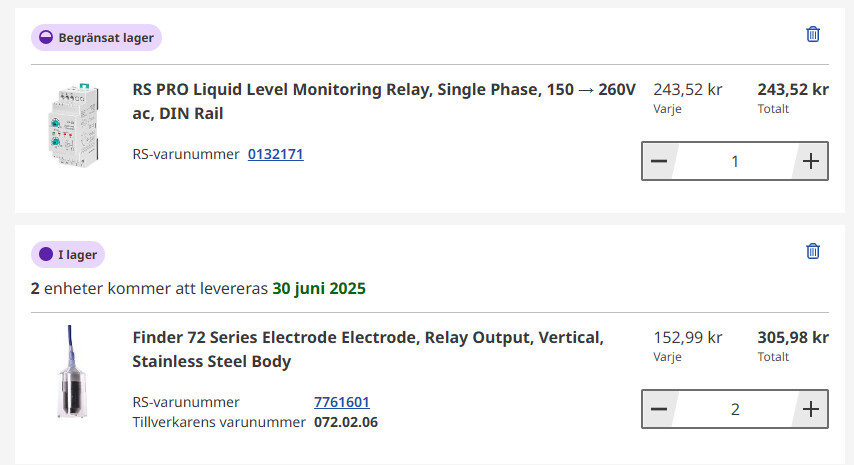Edit the relay quantity field showing 1
The image size is (854, 465).
coord(735,161)
